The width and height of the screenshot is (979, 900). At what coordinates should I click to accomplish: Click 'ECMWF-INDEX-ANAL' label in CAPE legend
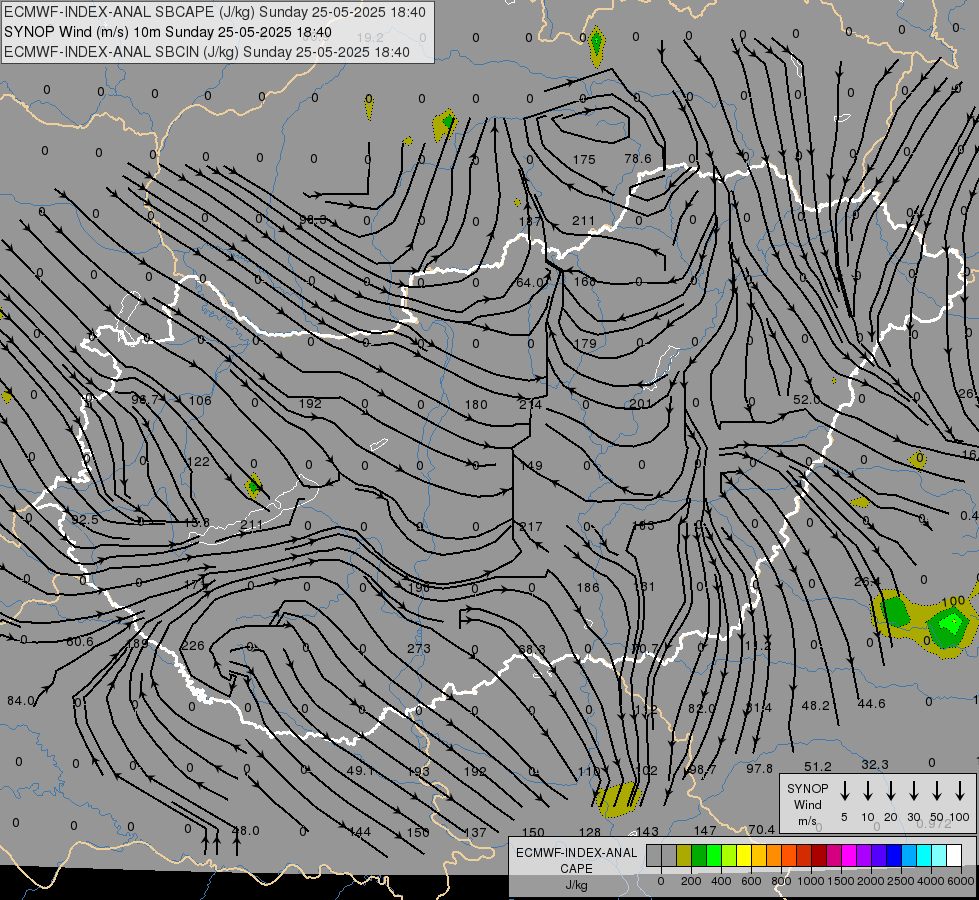[x=576, y=853]
